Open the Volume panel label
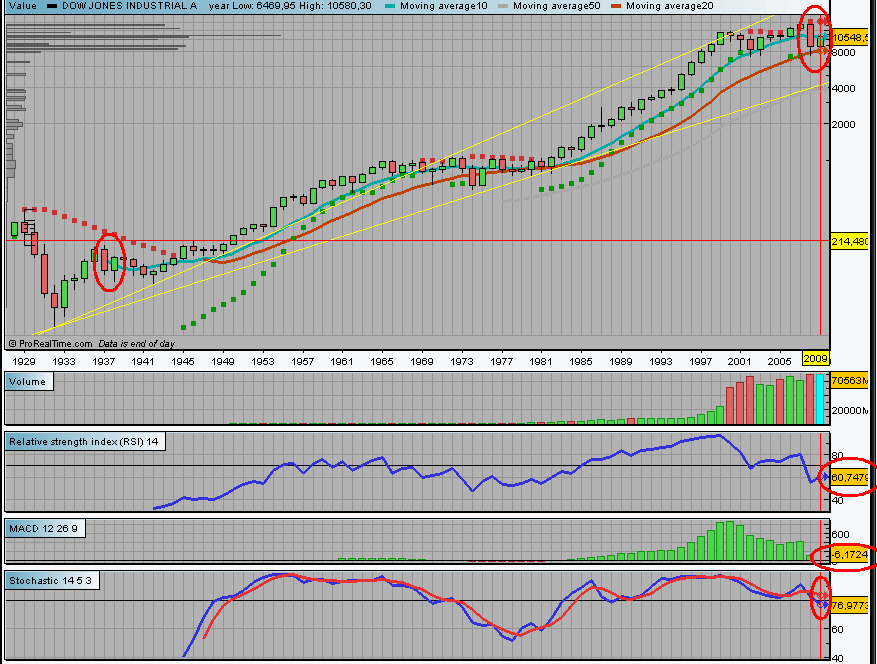This screenshot has height=664, width=877. coord(29,382)
